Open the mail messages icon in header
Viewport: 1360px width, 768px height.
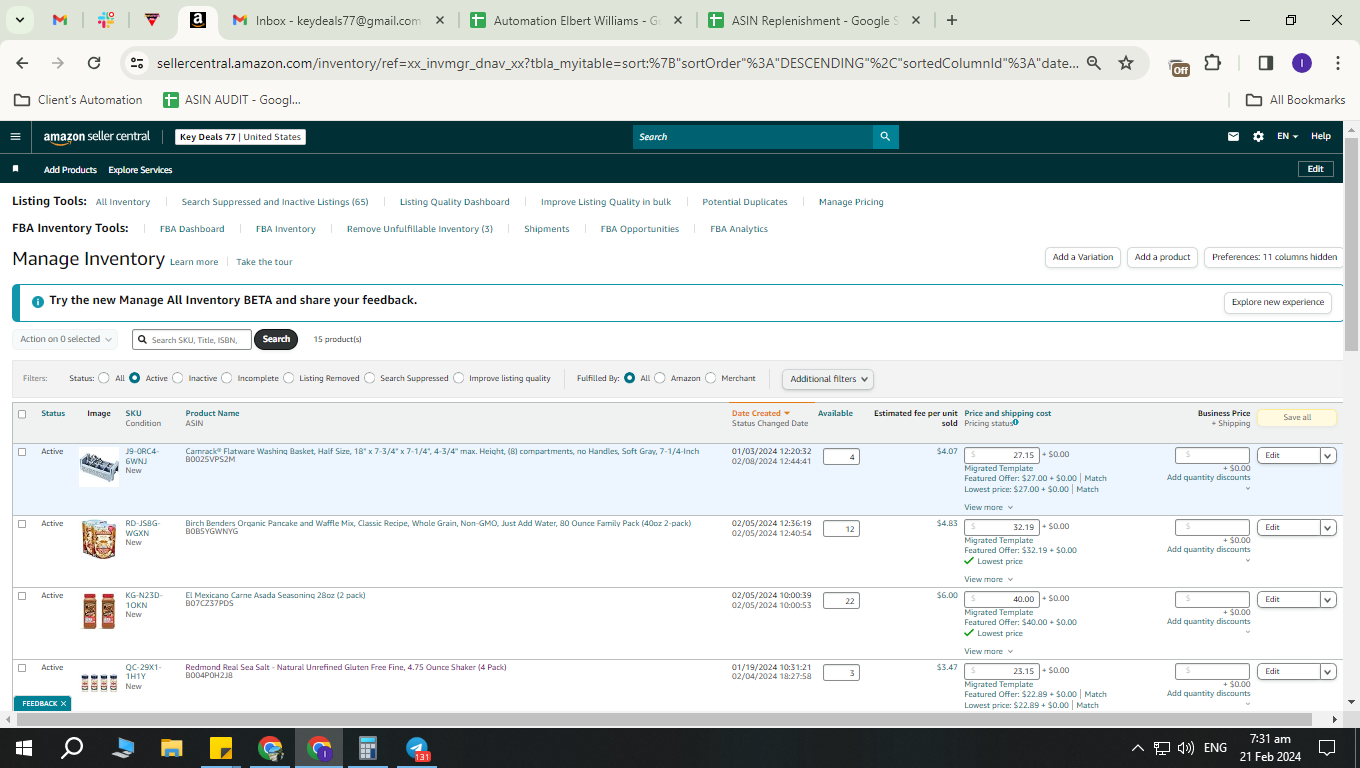click(1233, 137)
